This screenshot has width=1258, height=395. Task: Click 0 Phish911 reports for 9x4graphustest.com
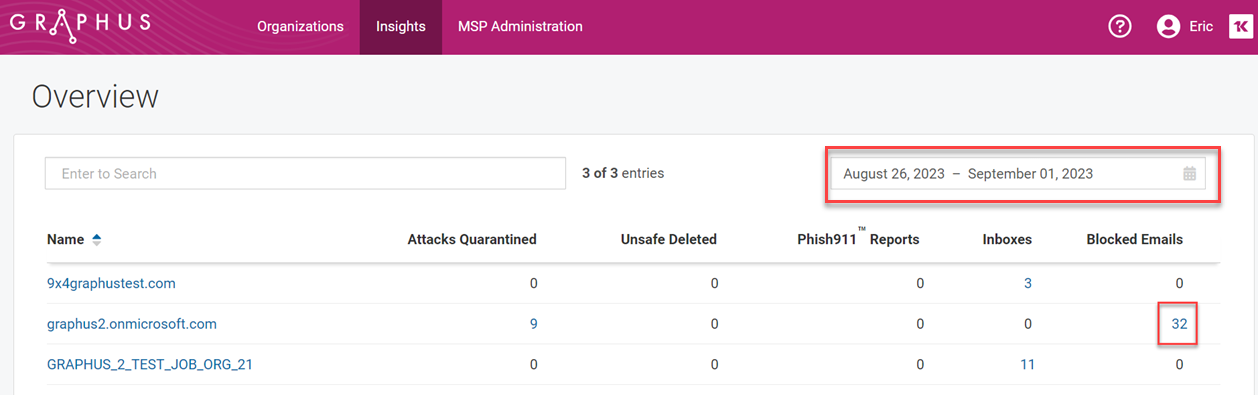920,283
